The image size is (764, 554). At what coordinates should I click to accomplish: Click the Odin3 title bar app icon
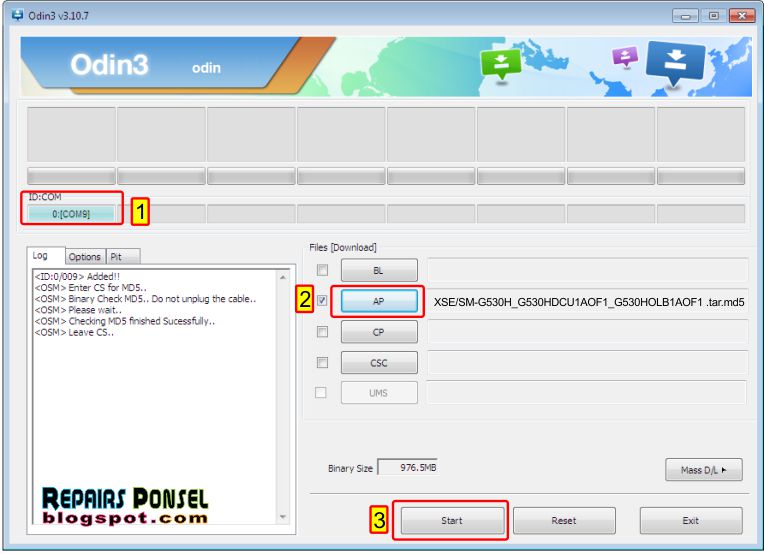click(17, 16)
